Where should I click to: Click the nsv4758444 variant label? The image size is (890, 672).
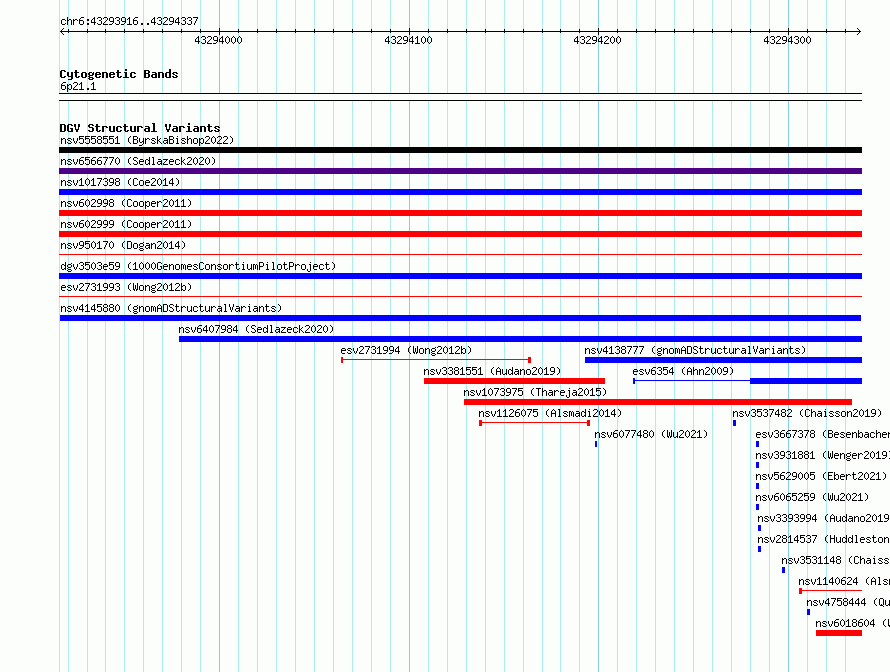pos(848,602)
